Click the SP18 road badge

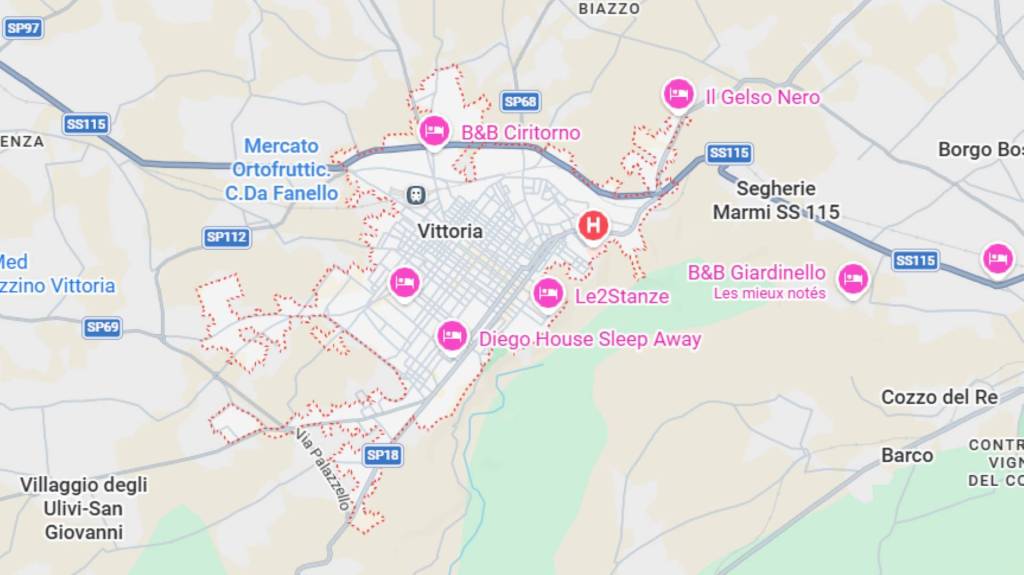(x=383, y=455)
